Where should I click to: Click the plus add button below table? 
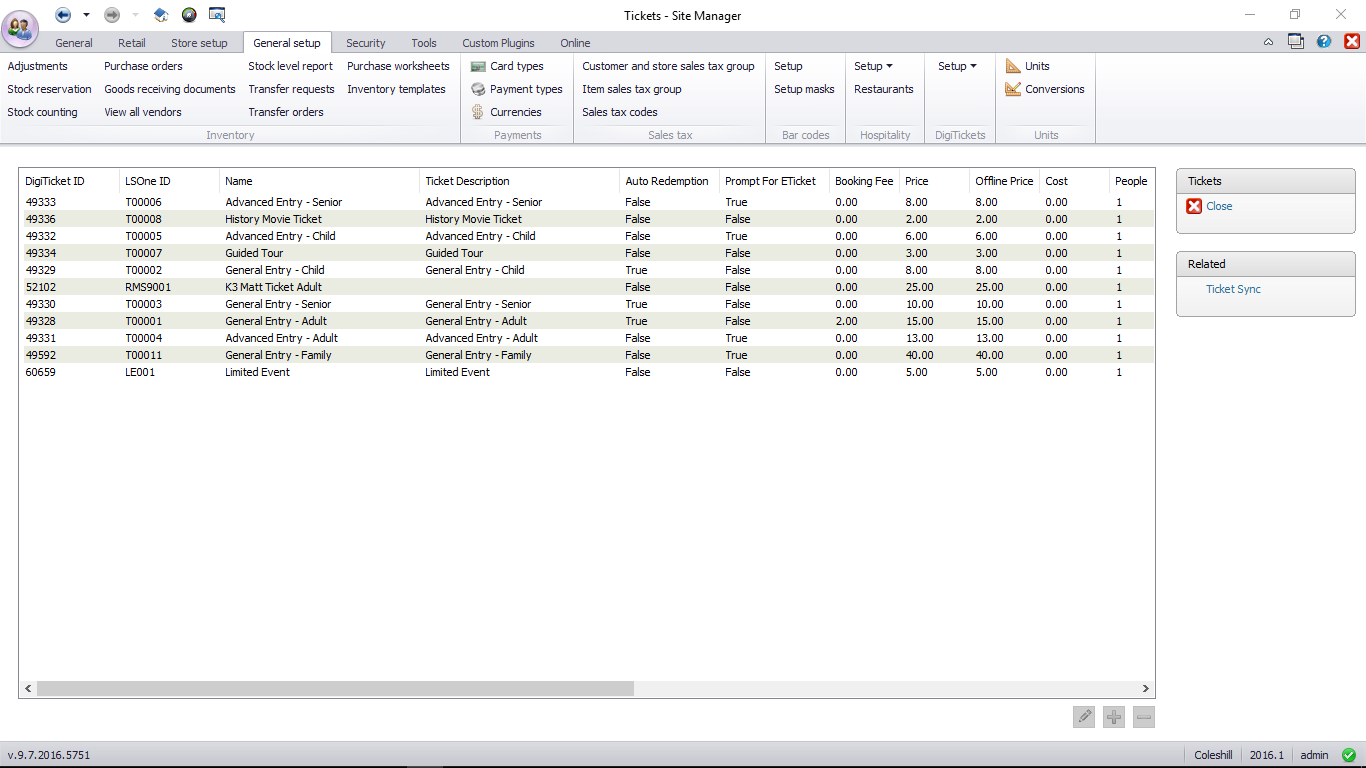[1114, 717]
